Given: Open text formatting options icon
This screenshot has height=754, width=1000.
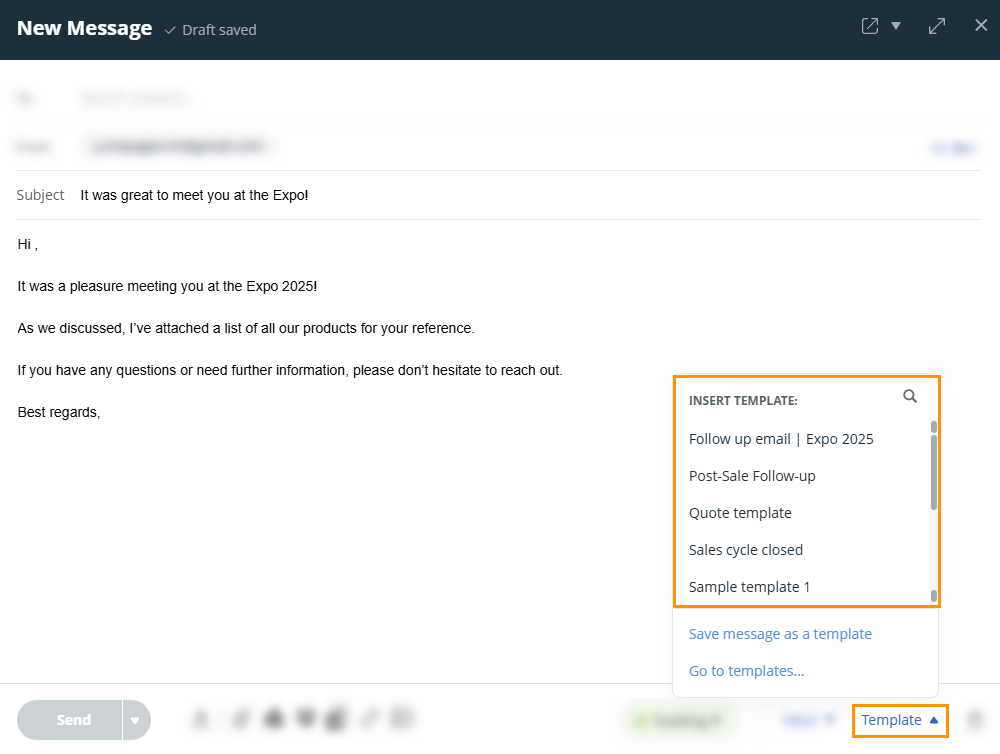Looking at the screenshot, I should [200, 719].
